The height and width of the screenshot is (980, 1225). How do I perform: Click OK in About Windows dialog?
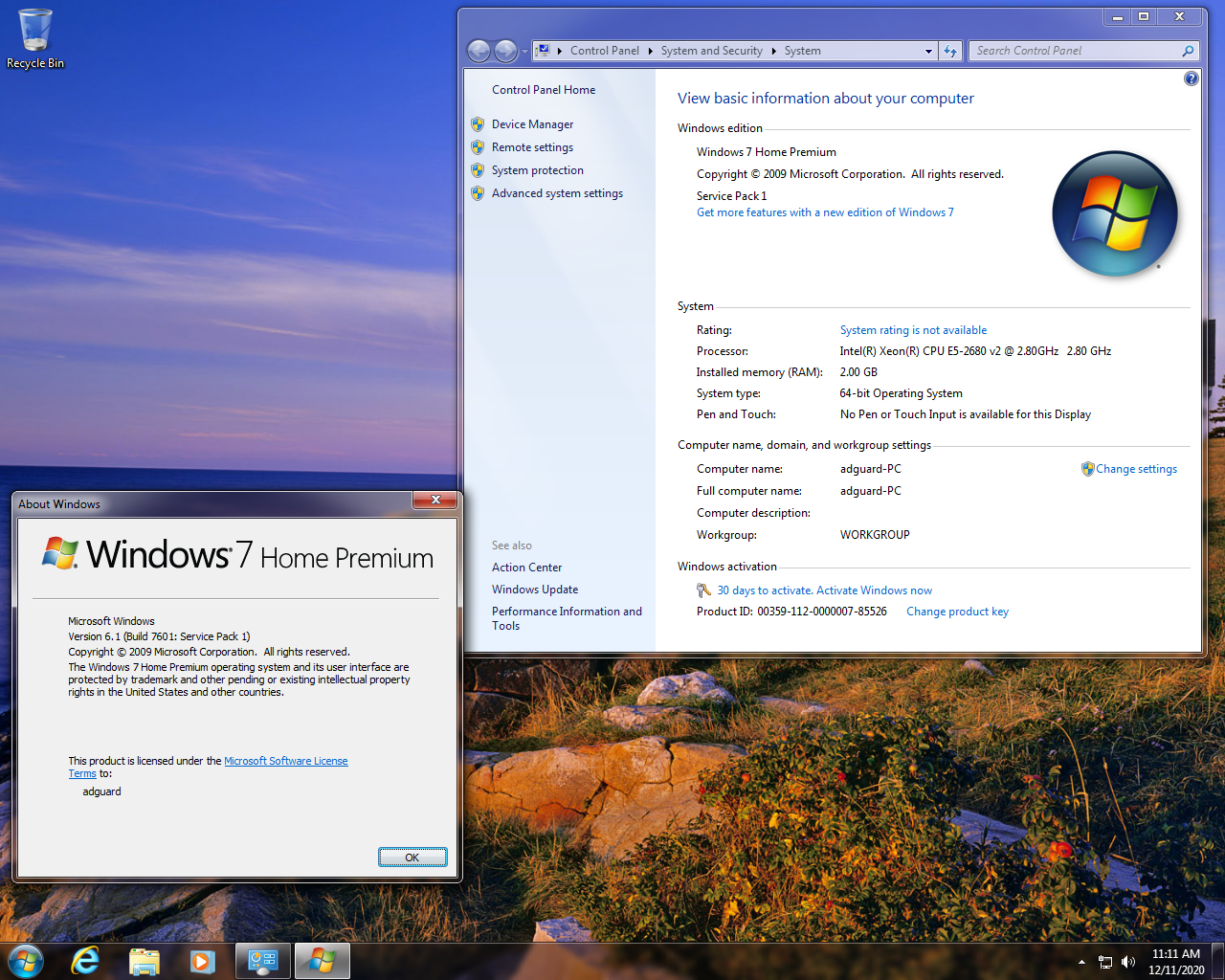point(412,857)
